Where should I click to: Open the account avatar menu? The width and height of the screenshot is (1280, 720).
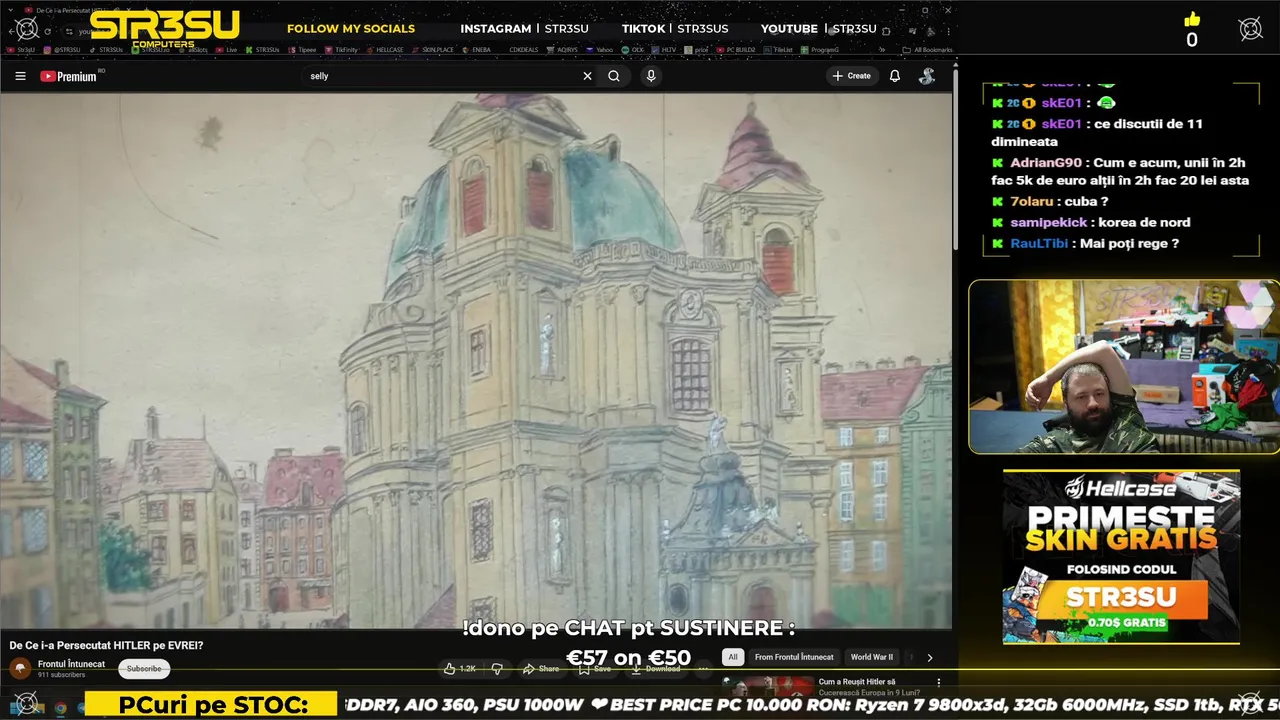pyautogui.click(x=927, y=76)
